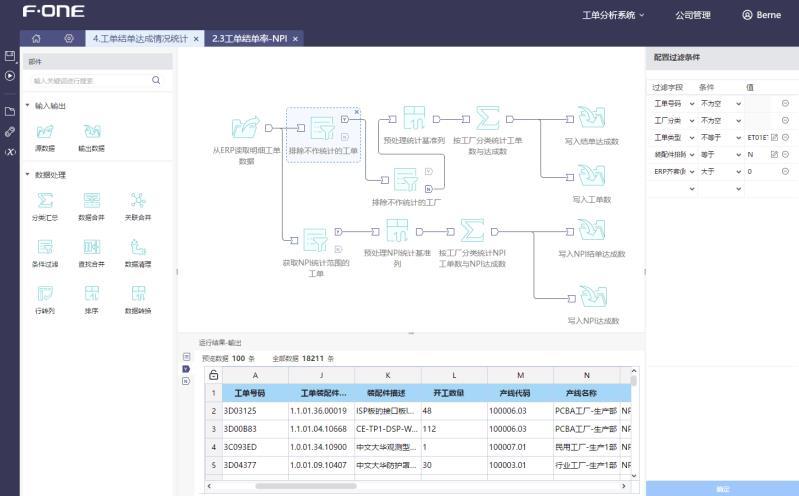The width and height of the screenshot is (799, 496).
Task: Click the 从ERP读取明细工单数据 node
Action: click(246, 127)
